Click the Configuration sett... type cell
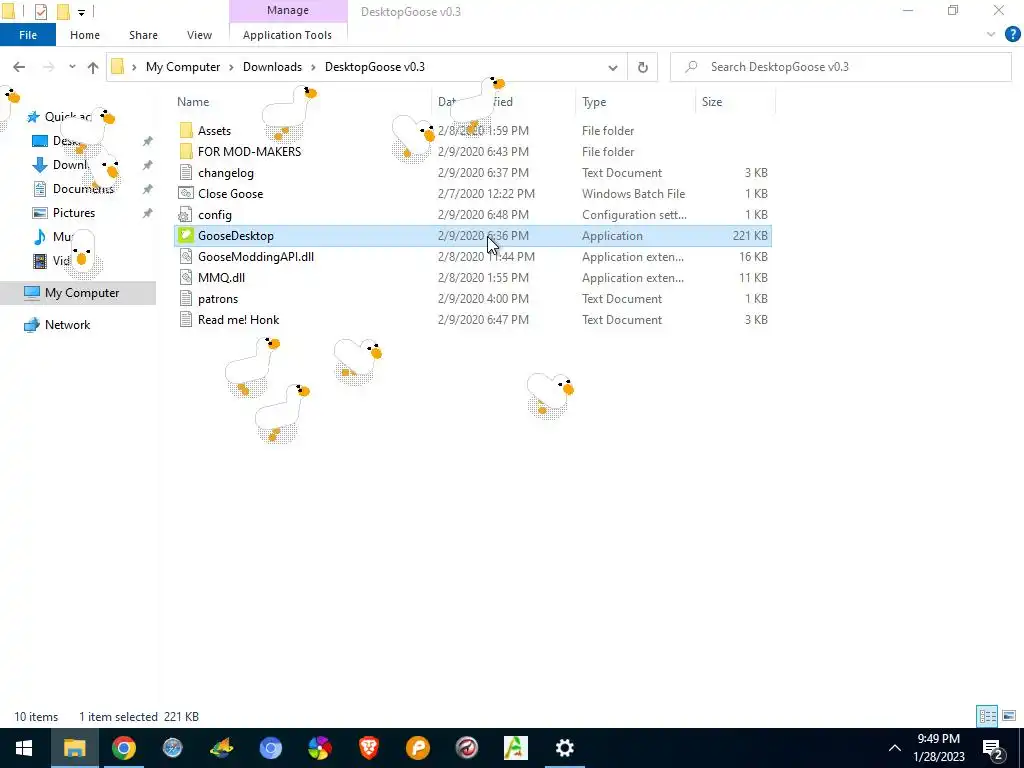Screen dimensions: 1024x768 pos(634,215)
